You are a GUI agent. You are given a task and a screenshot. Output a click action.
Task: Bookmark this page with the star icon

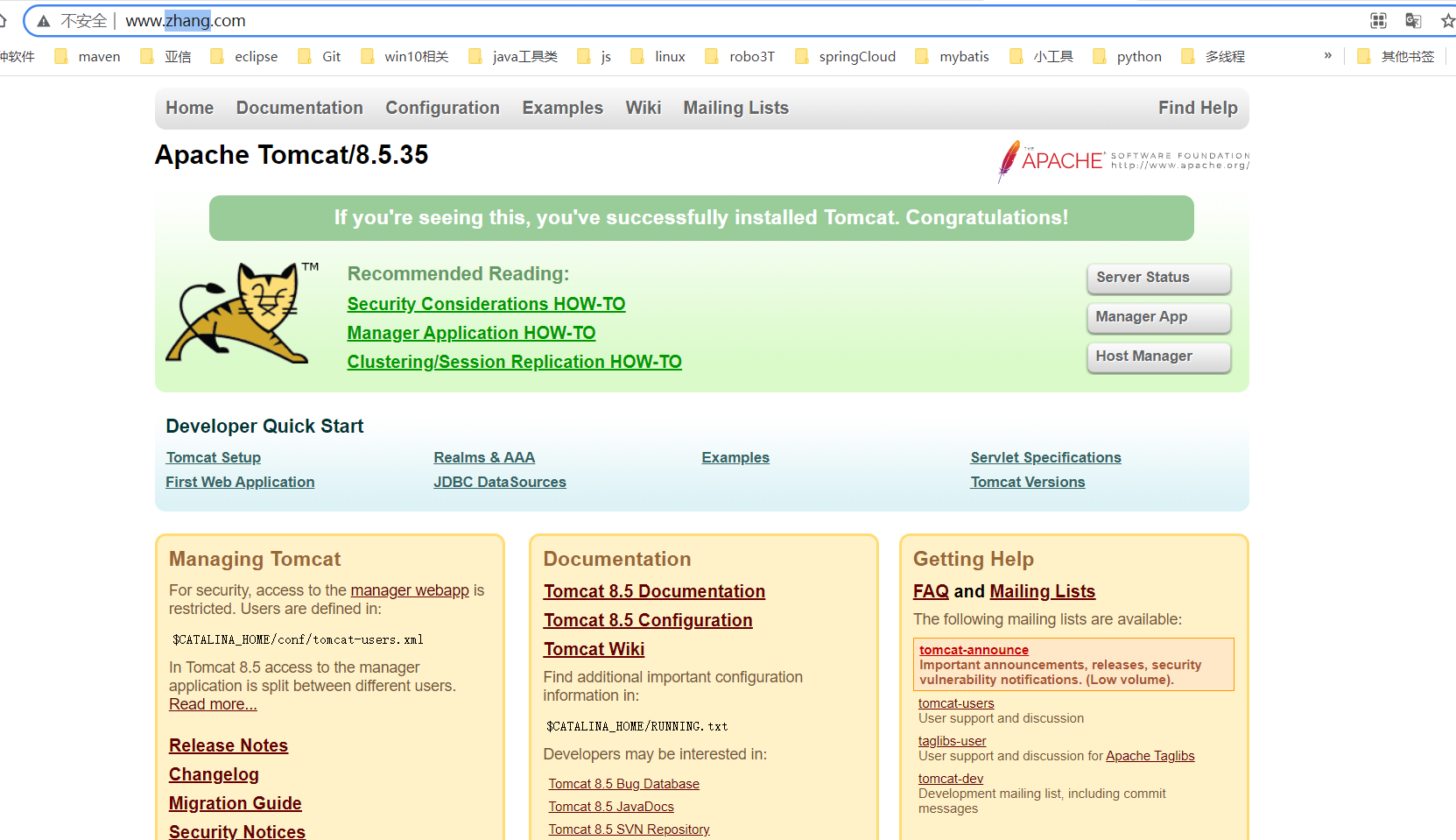pos(1448,21)
